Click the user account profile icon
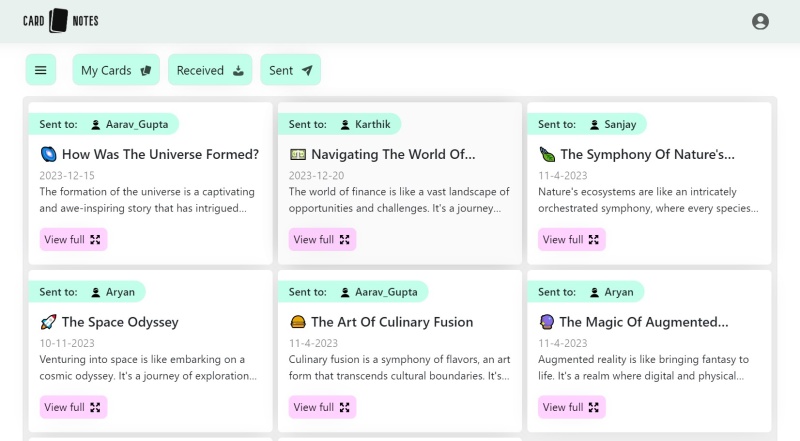 (x=760, y=21)
